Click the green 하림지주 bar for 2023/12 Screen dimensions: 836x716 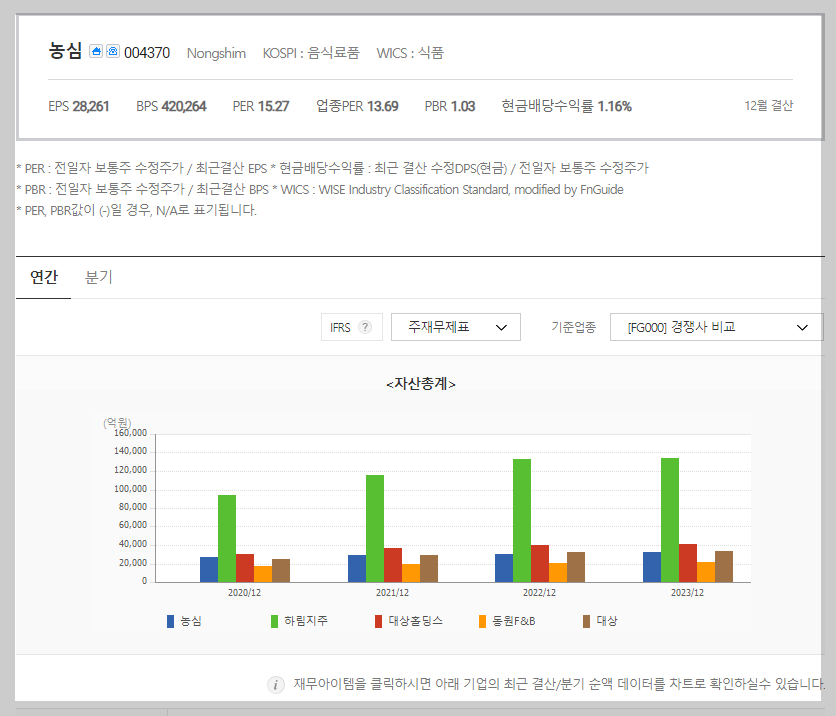(670, 520)
